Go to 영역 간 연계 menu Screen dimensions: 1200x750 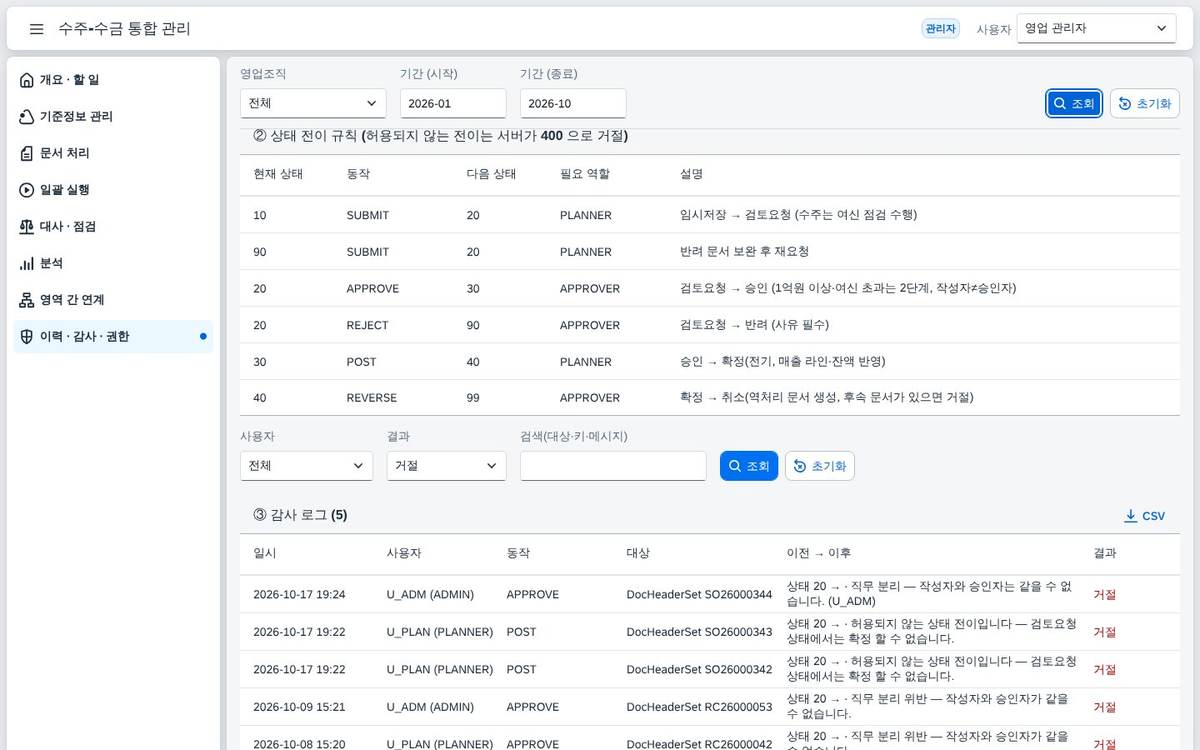point(113,300)
